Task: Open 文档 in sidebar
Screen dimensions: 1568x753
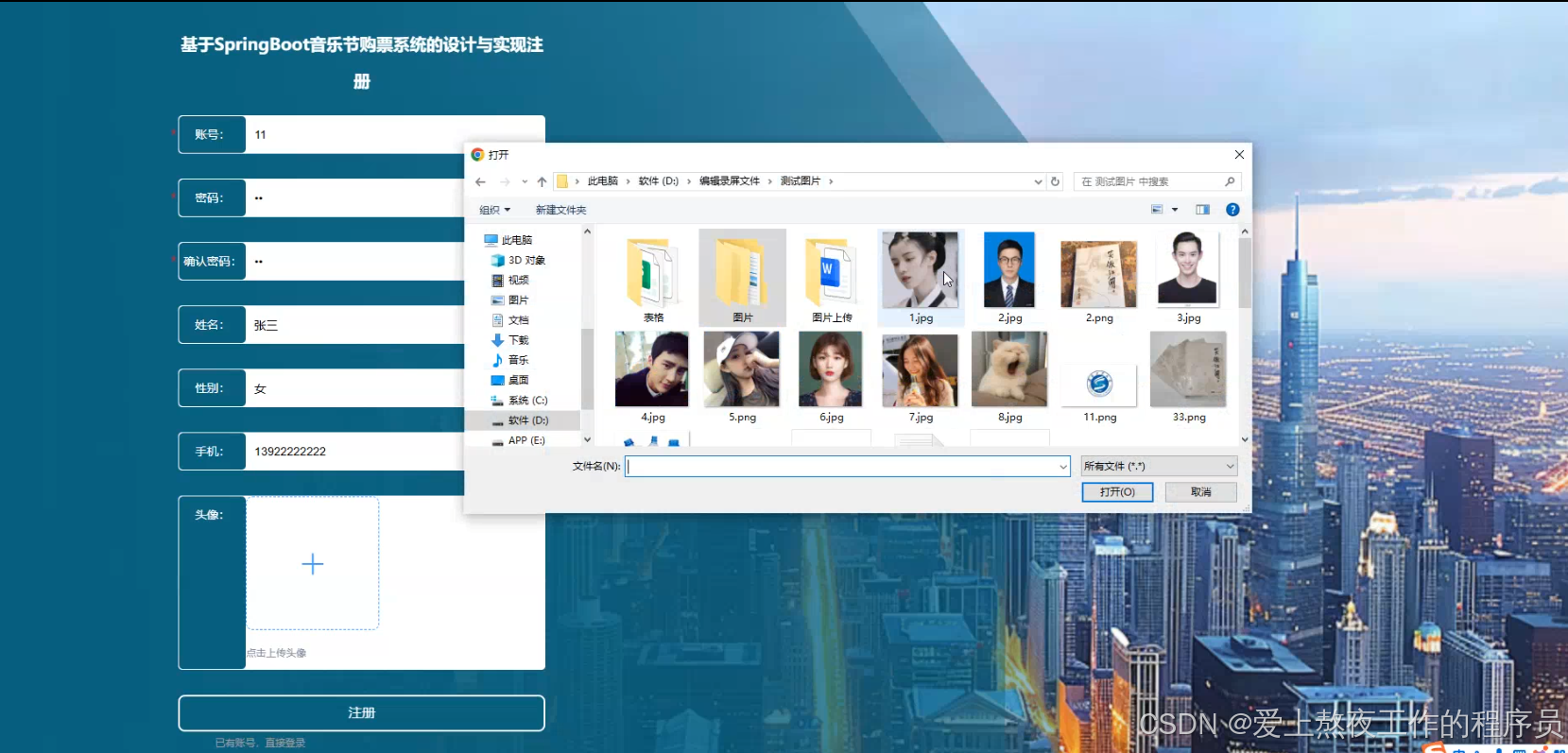Action: pos(509,320)
